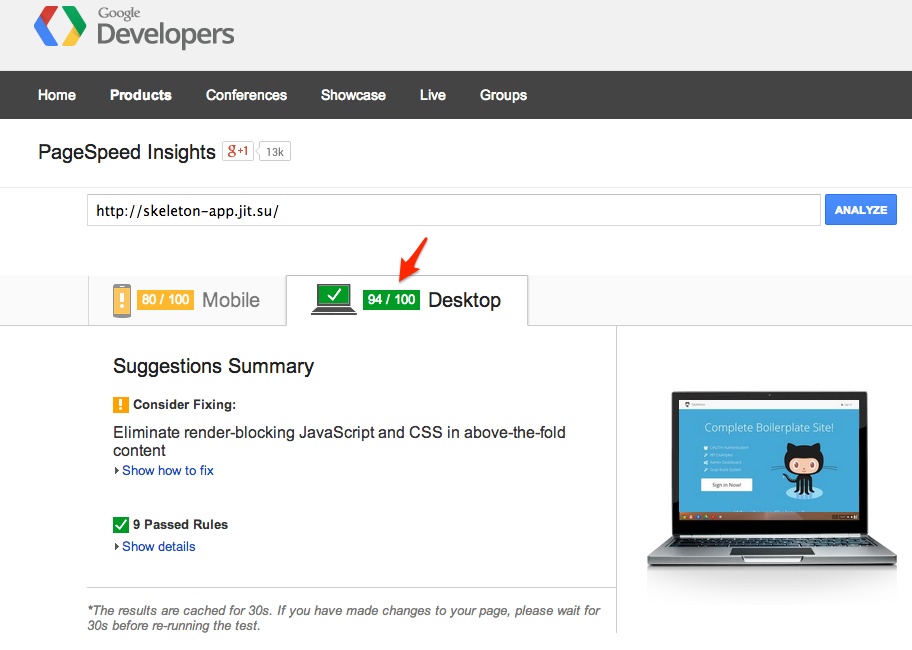Switch to the Mobile tab

pos(187,300)
